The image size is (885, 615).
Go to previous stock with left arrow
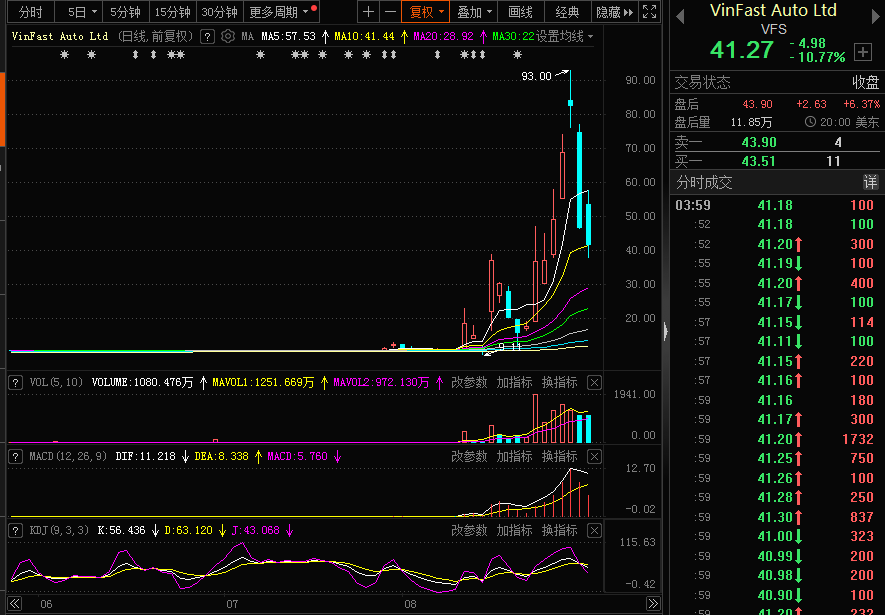(x=680, y=17)
